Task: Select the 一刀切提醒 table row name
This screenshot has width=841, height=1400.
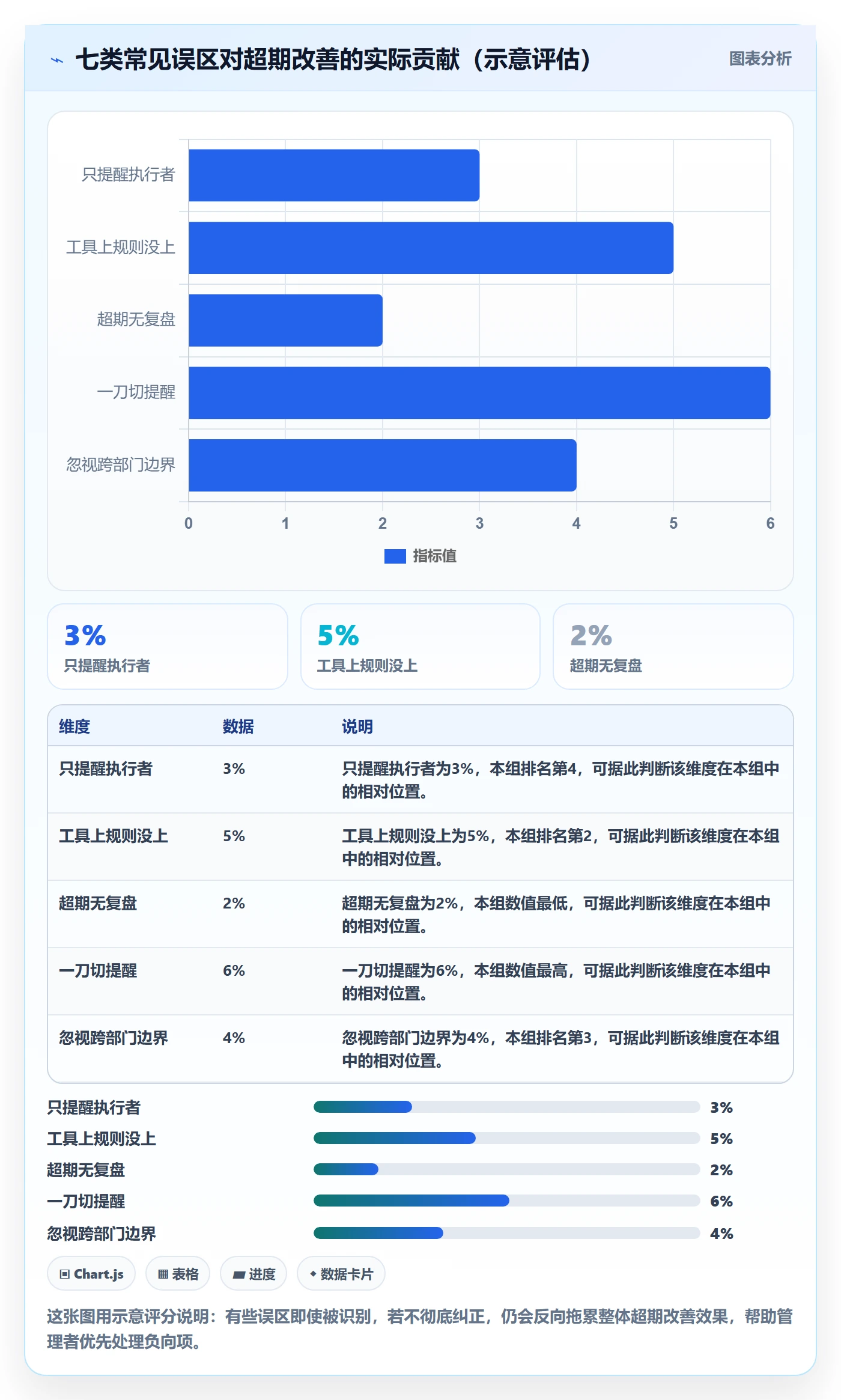Action: click(x=98, y=970)
